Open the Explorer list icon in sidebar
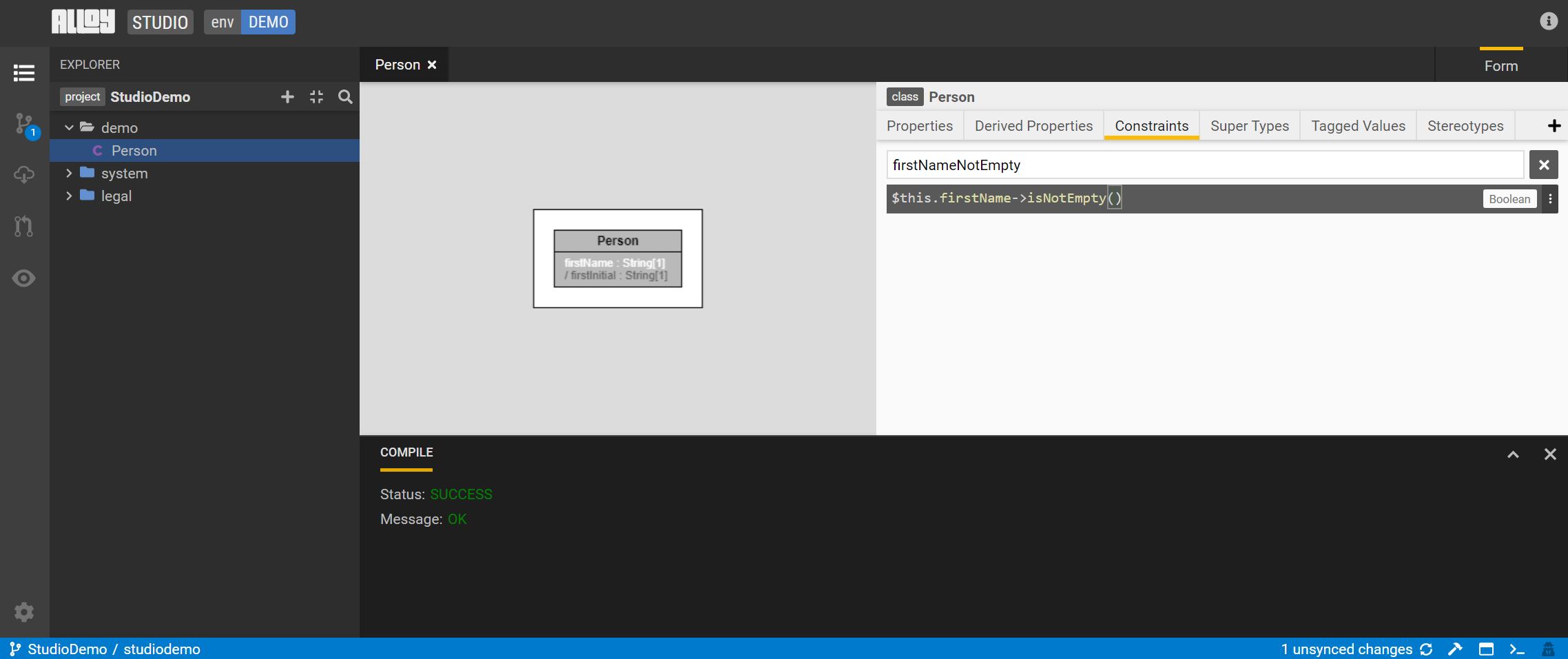This screenshot has width=1568, height=659. pos(24,73)
